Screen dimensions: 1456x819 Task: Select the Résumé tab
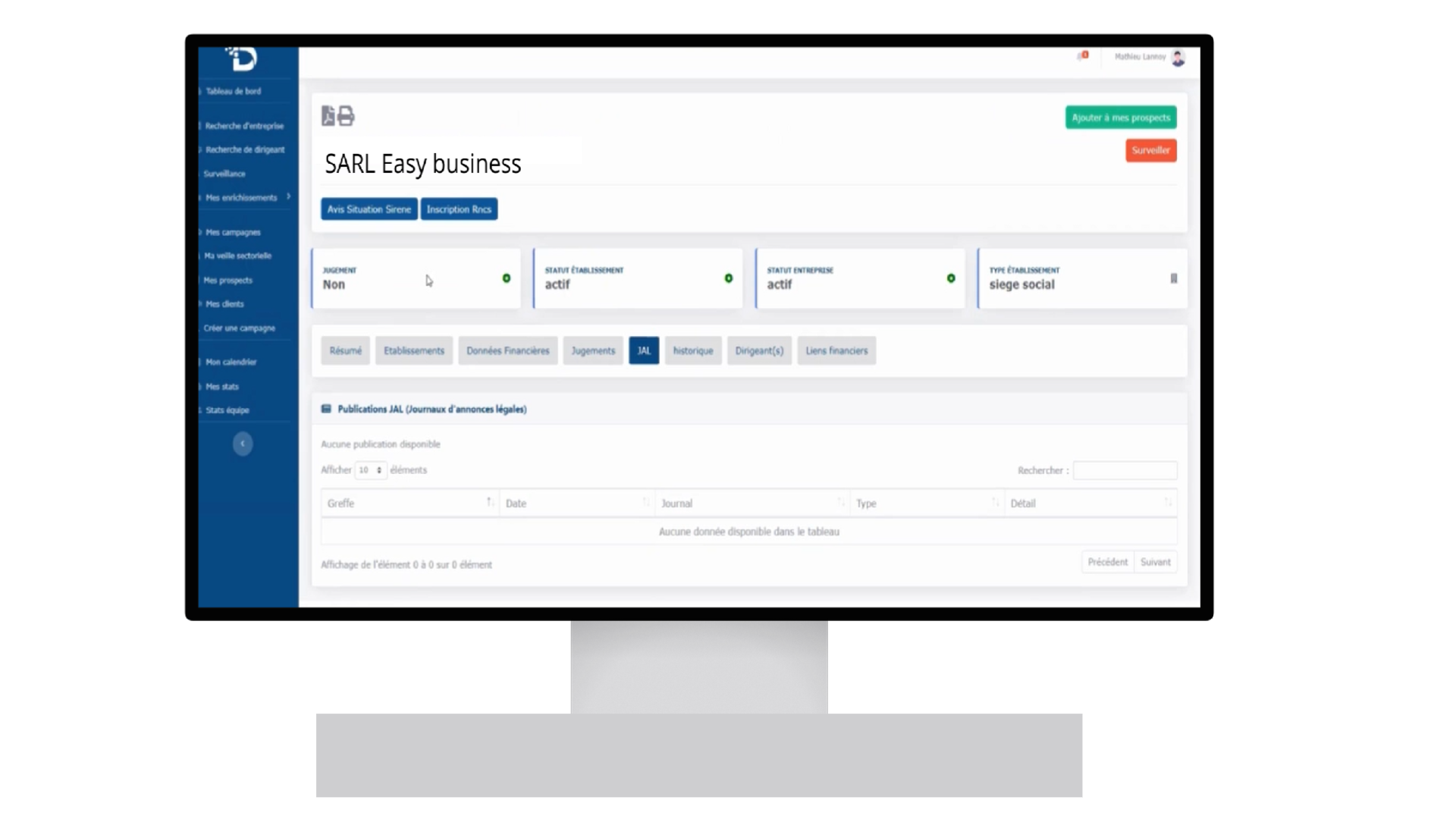345,350
